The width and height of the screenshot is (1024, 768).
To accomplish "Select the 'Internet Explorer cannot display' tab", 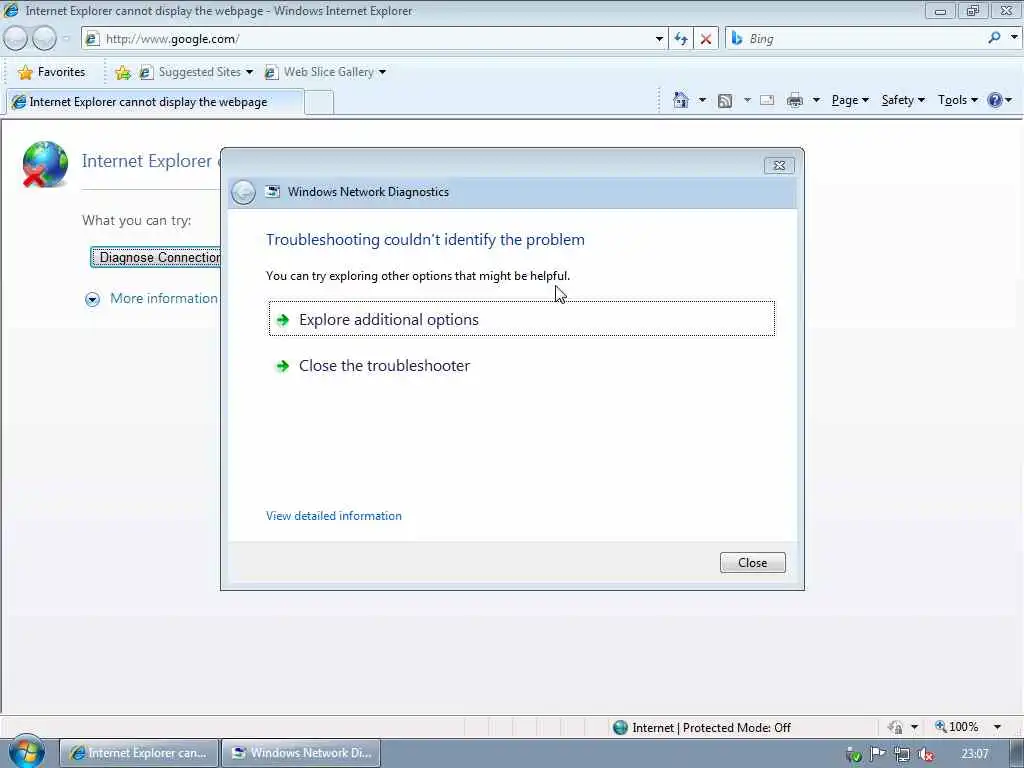I will (x=155, y=102).
